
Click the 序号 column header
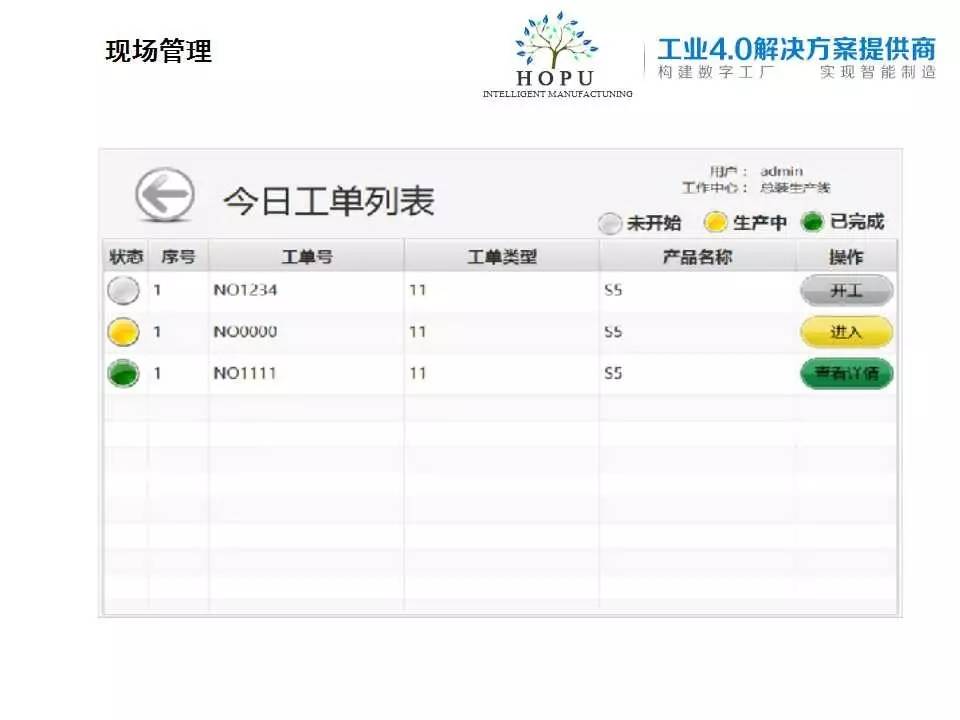click(178, 257)
